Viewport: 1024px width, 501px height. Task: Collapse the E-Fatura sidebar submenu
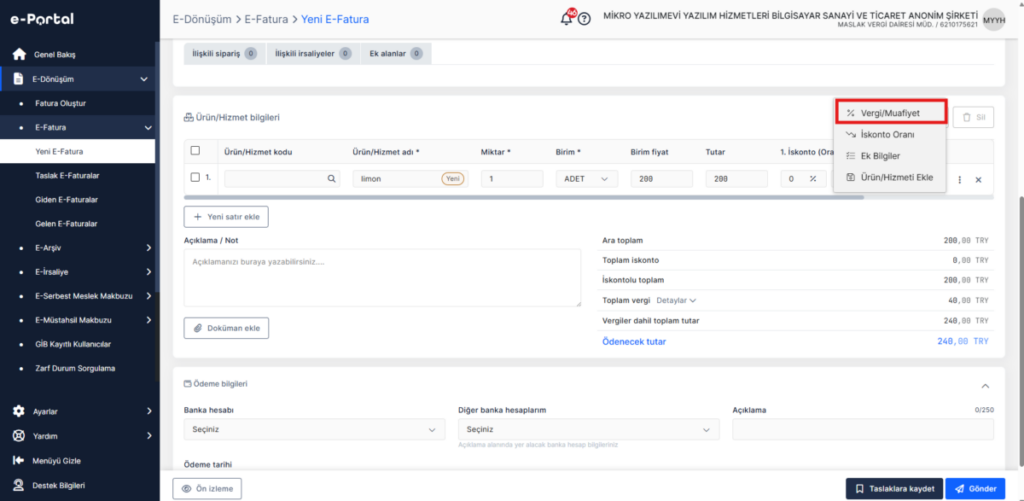[x=148, y=128]
